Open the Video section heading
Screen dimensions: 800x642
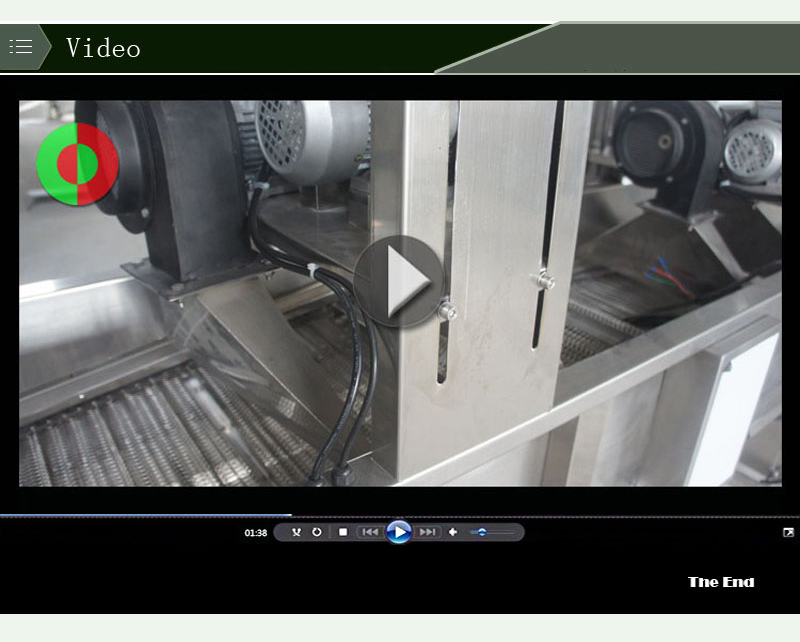[103, 48]
